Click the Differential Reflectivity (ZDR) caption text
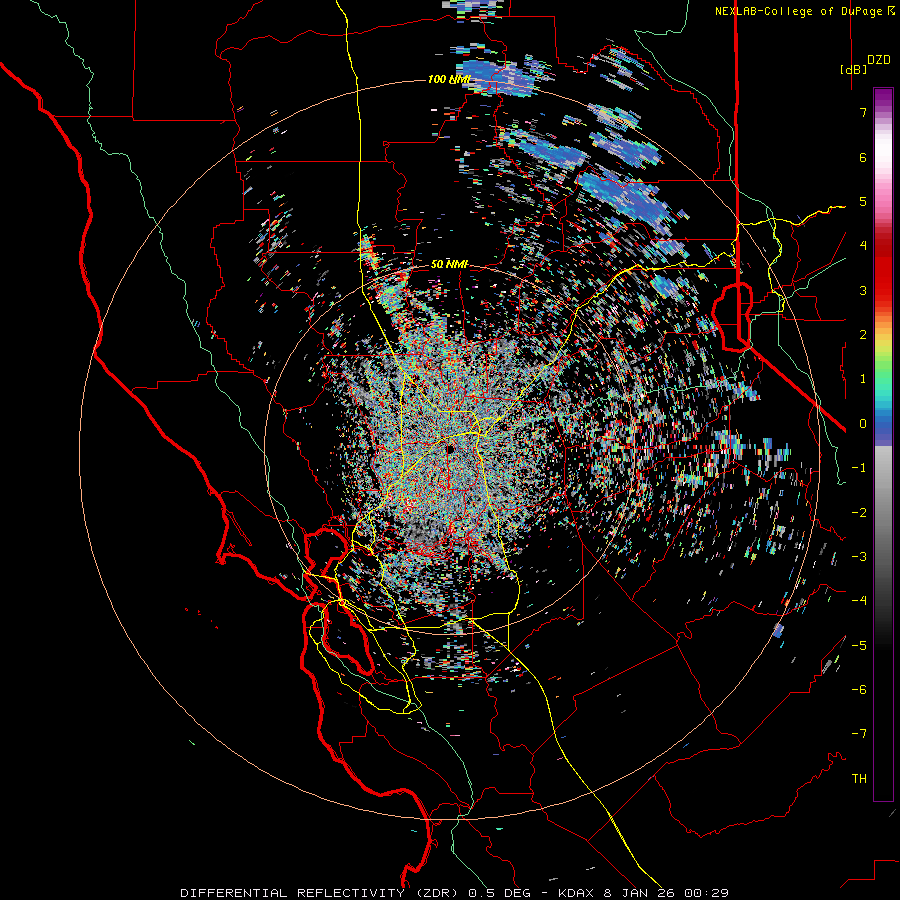900x900 pixels. pos(320,893)
